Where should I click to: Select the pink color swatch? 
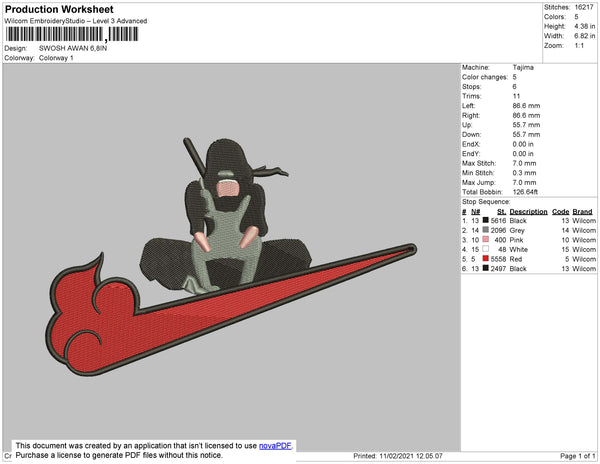pyautogui.click(x=486, y=239)
